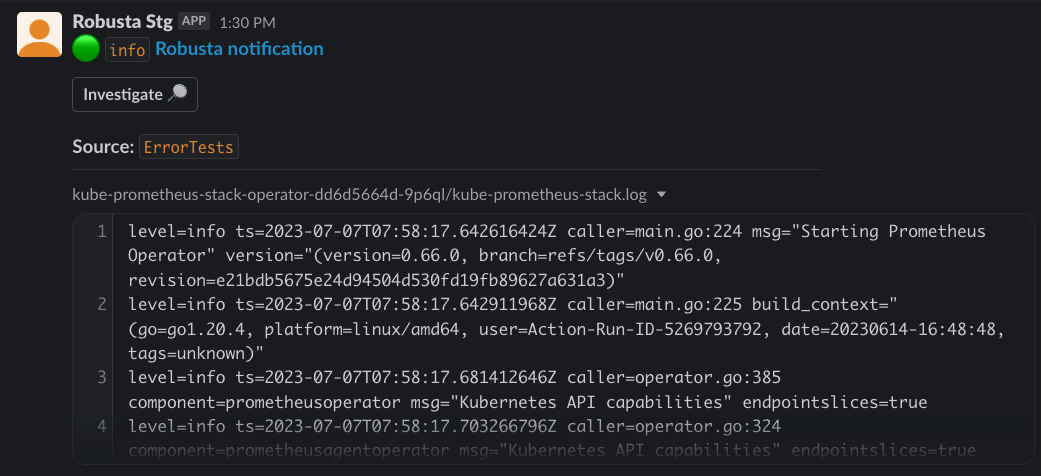The width and height of the screenshot is (1041, 476).
Task: Click the magnifying glass icon in Investigate
Action: pyautogui.click(x=177, y=95)
